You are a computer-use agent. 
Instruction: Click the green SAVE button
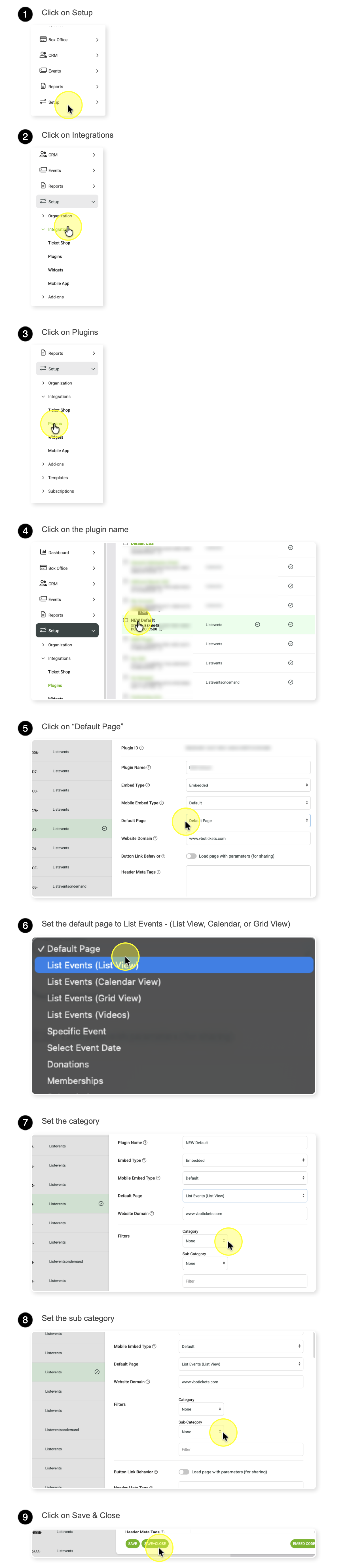pos(132,1544)
